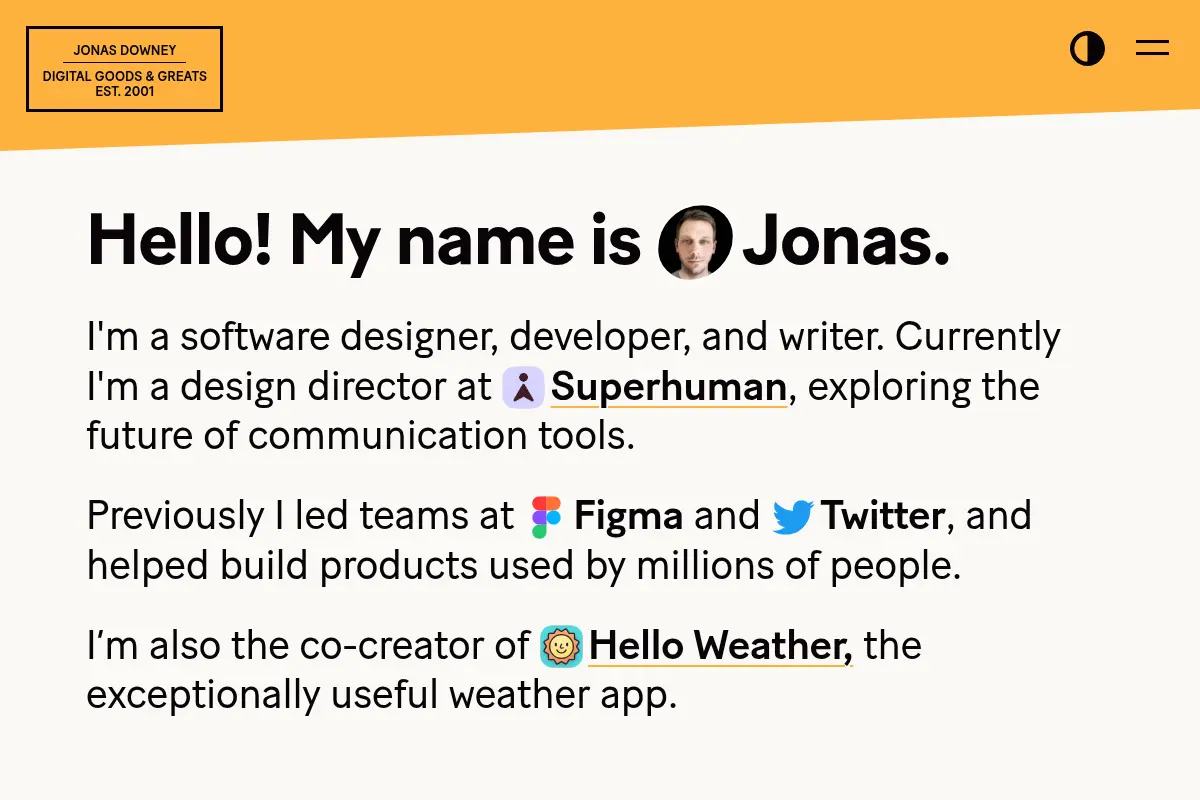The image size is (1200, 800).
Task: Toggle the dark mode contrast icon
Action: pos(1087,48)
